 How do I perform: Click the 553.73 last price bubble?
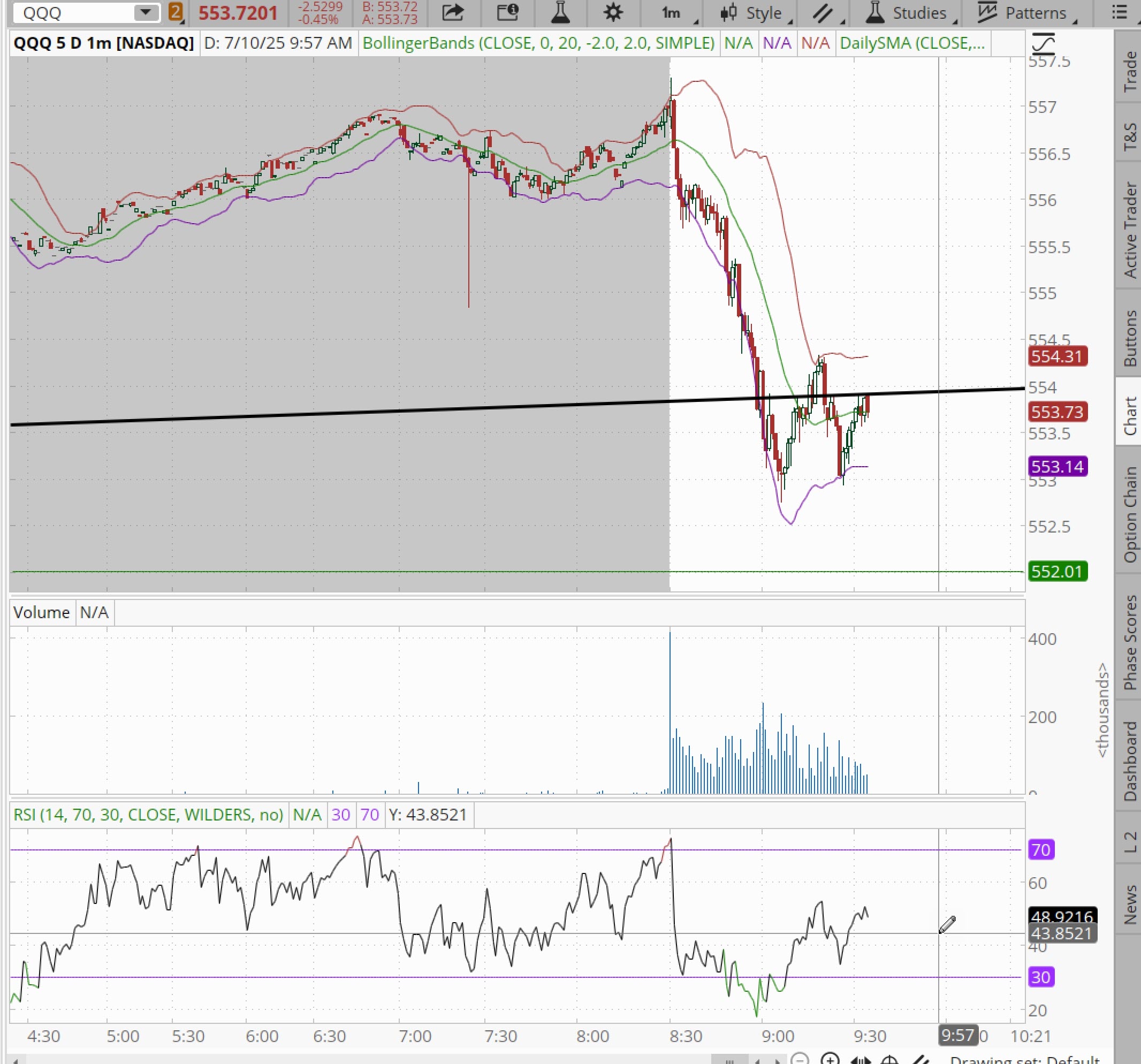(1057, 412)
